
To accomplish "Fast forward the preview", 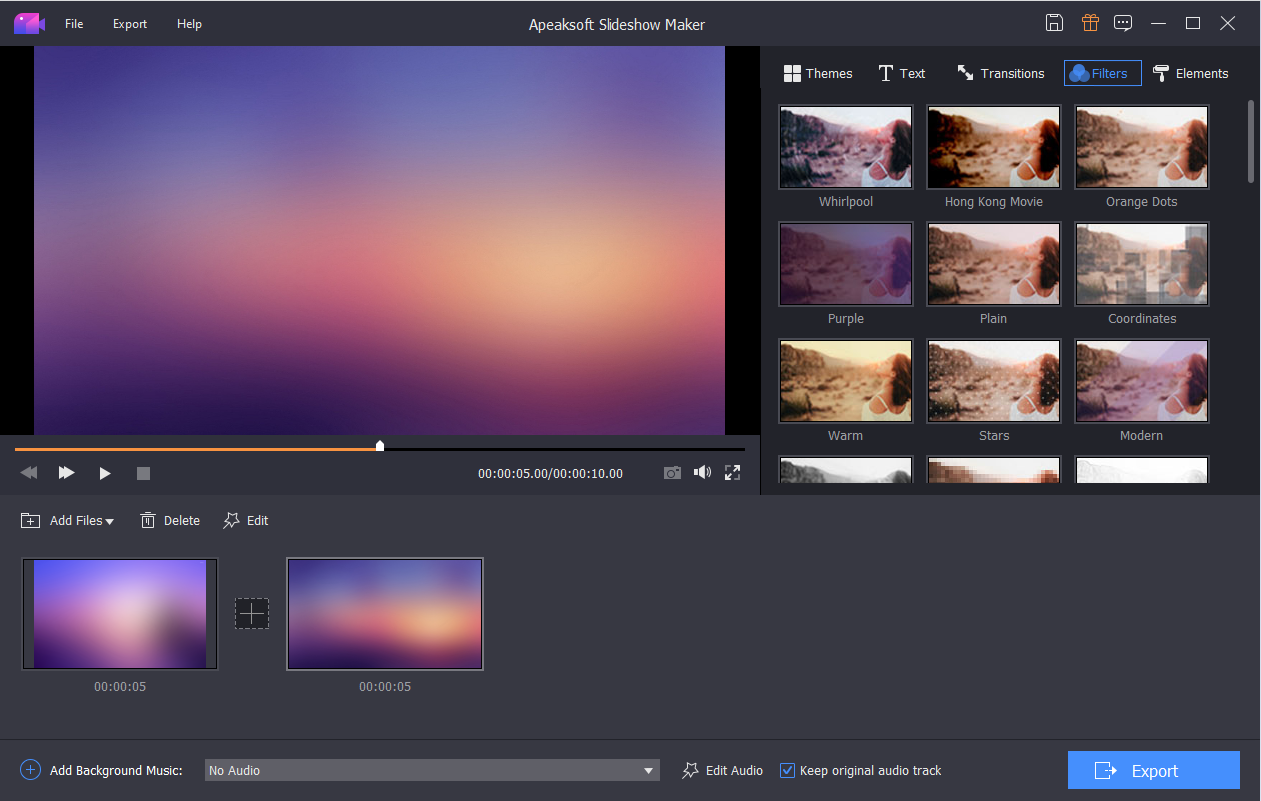I will click(67, 473).
